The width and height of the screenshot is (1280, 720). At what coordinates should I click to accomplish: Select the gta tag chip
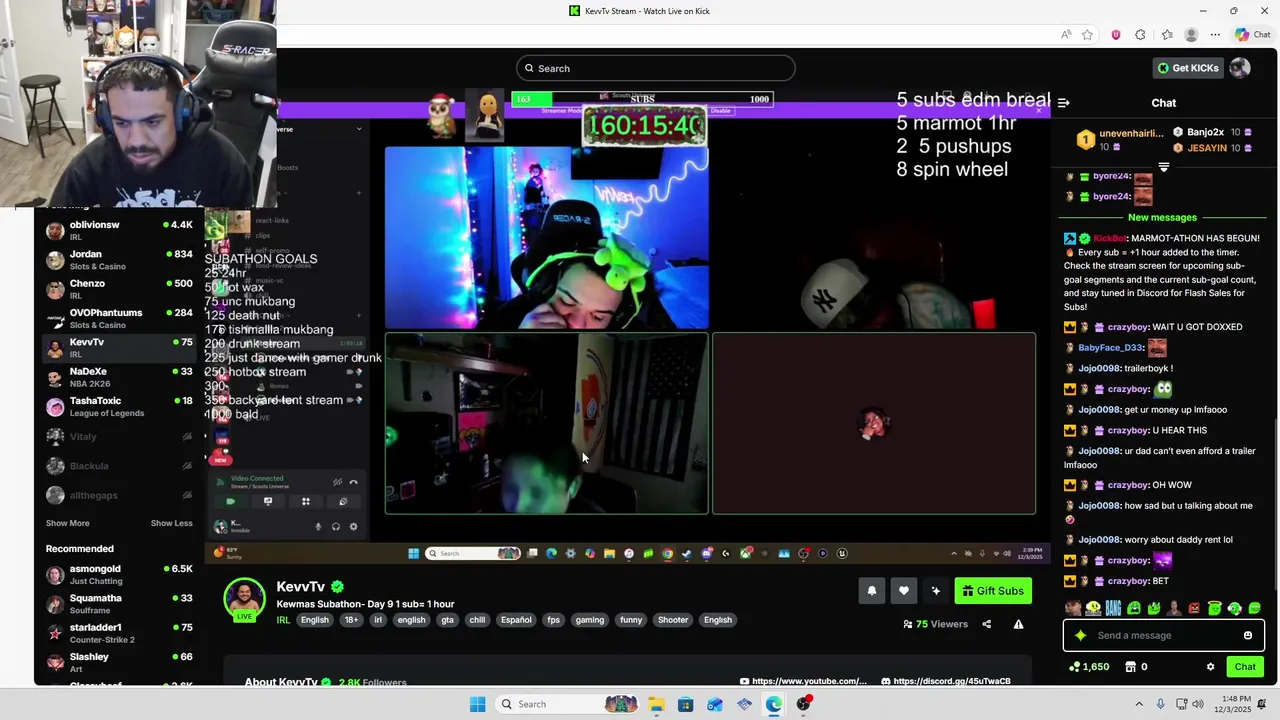(x=447, y=620)
